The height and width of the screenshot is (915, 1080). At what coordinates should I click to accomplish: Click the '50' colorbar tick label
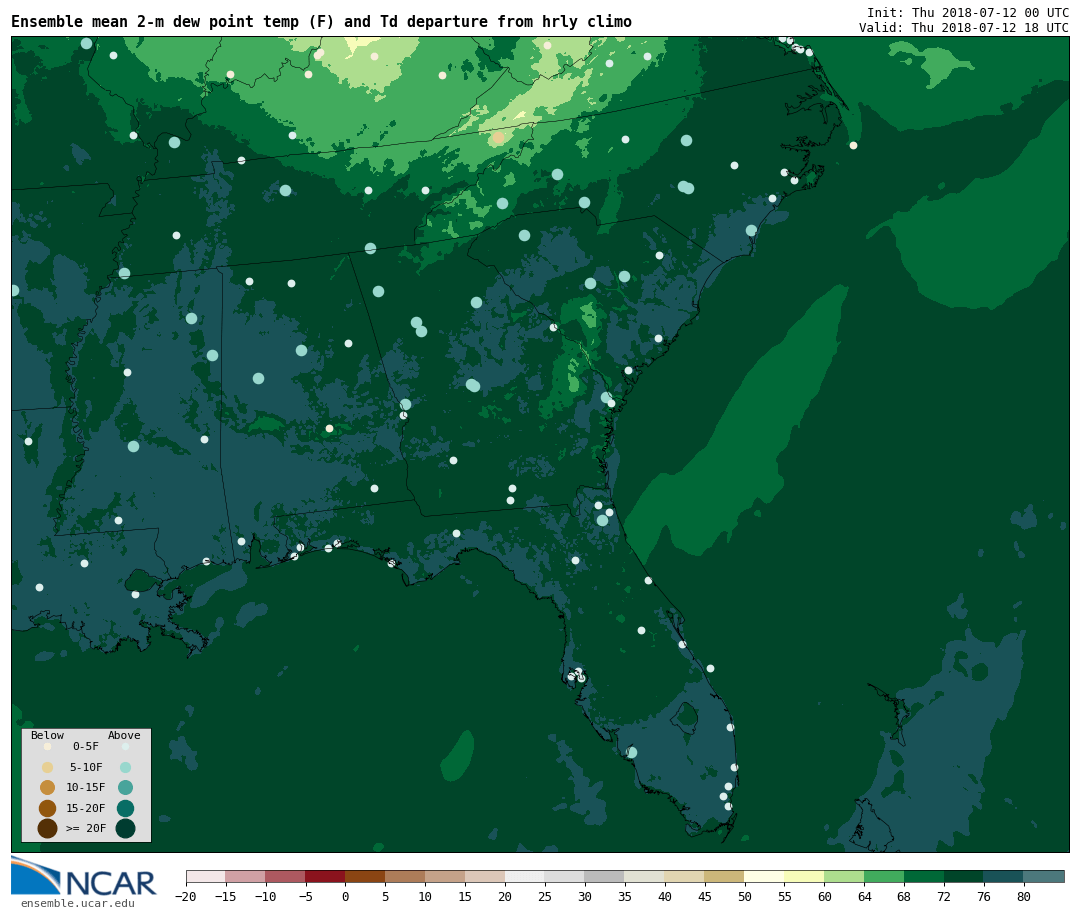(745, 896)
